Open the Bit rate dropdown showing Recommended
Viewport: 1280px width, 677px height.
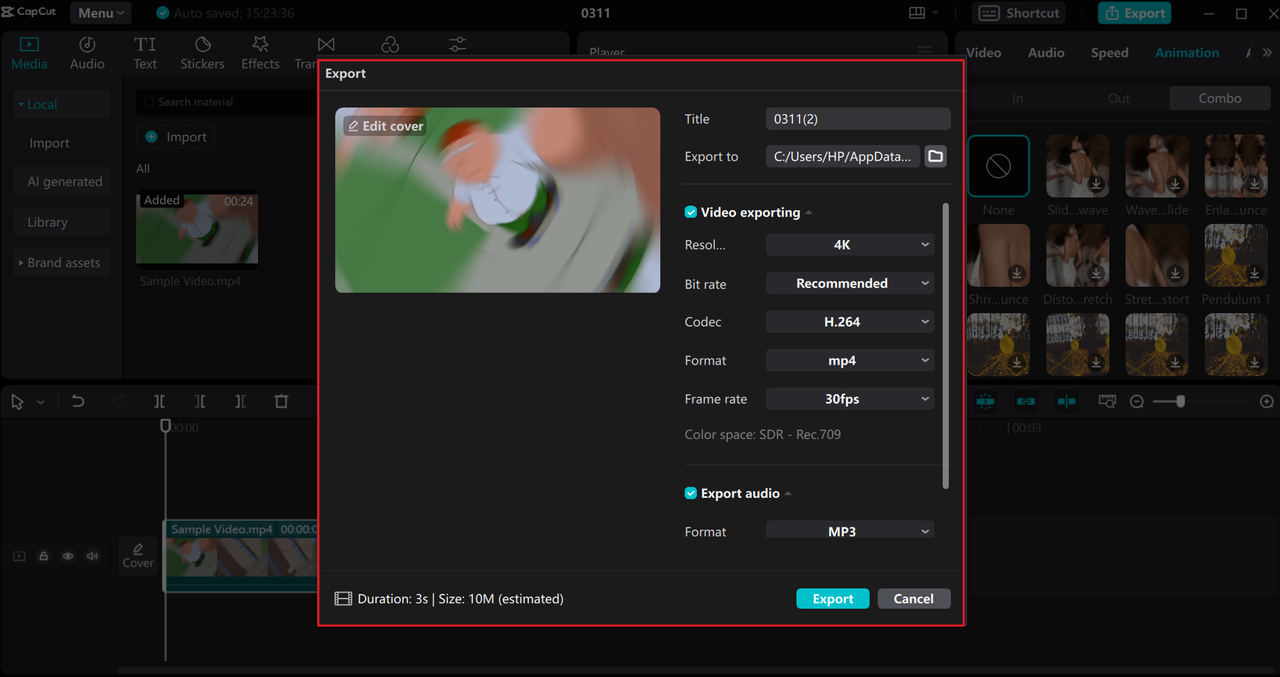point(850,283)
